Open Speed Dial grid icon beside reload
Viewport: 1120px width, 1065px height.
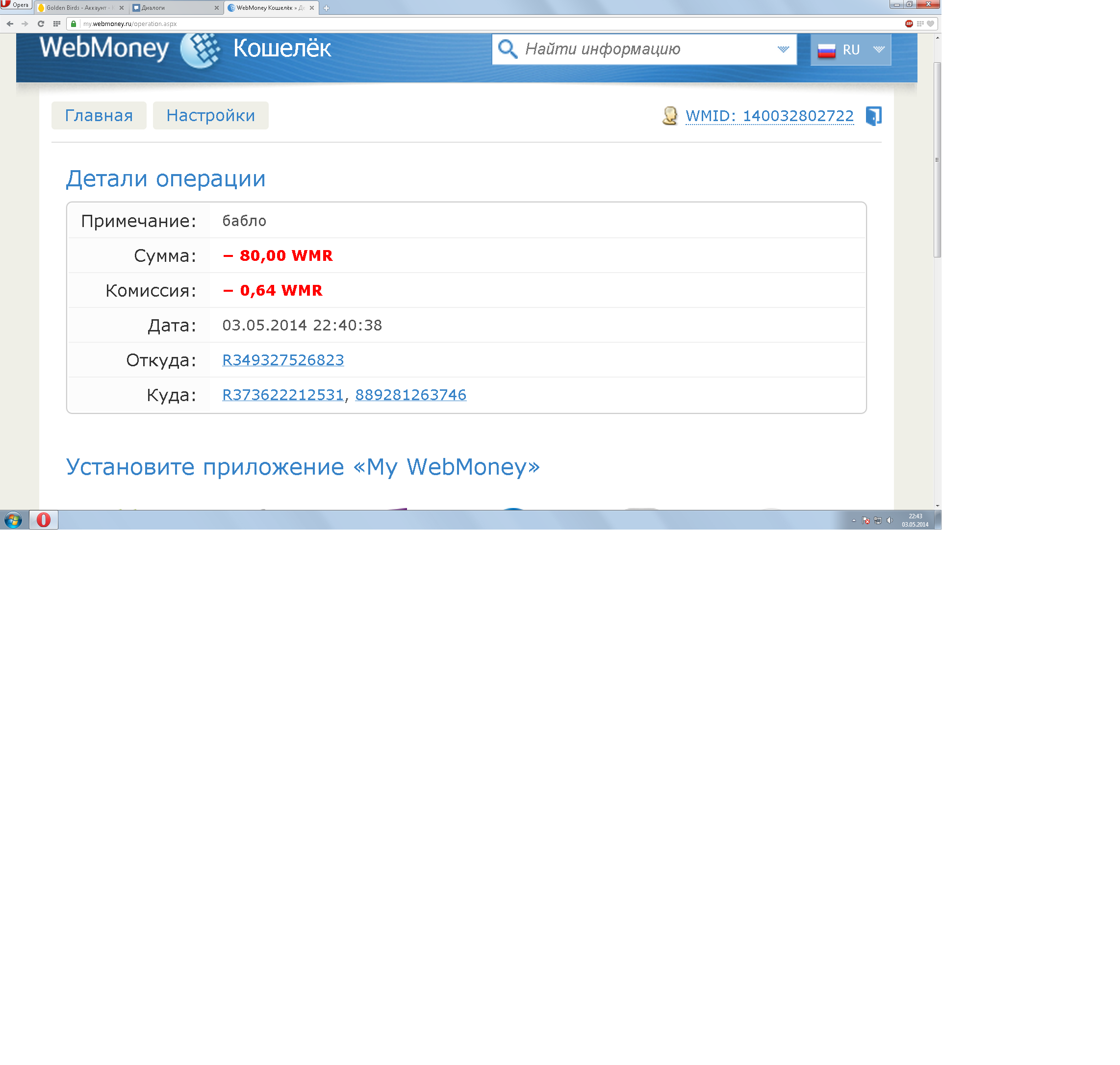click(57, 24)
